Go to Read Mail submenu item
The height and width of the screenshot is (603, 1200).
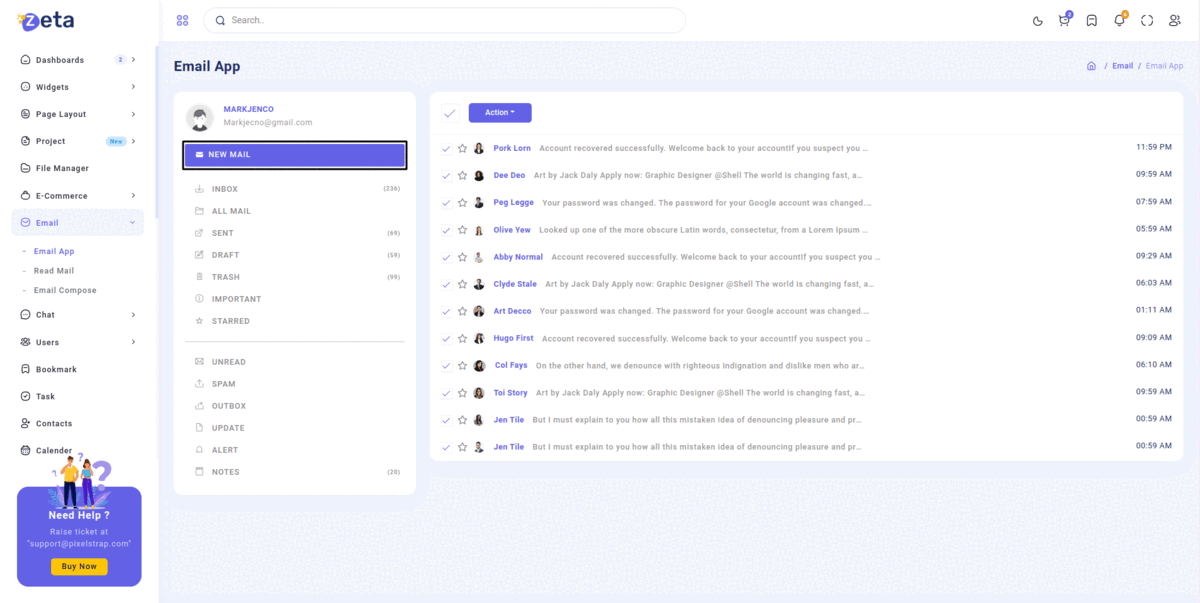pos(54,271)
